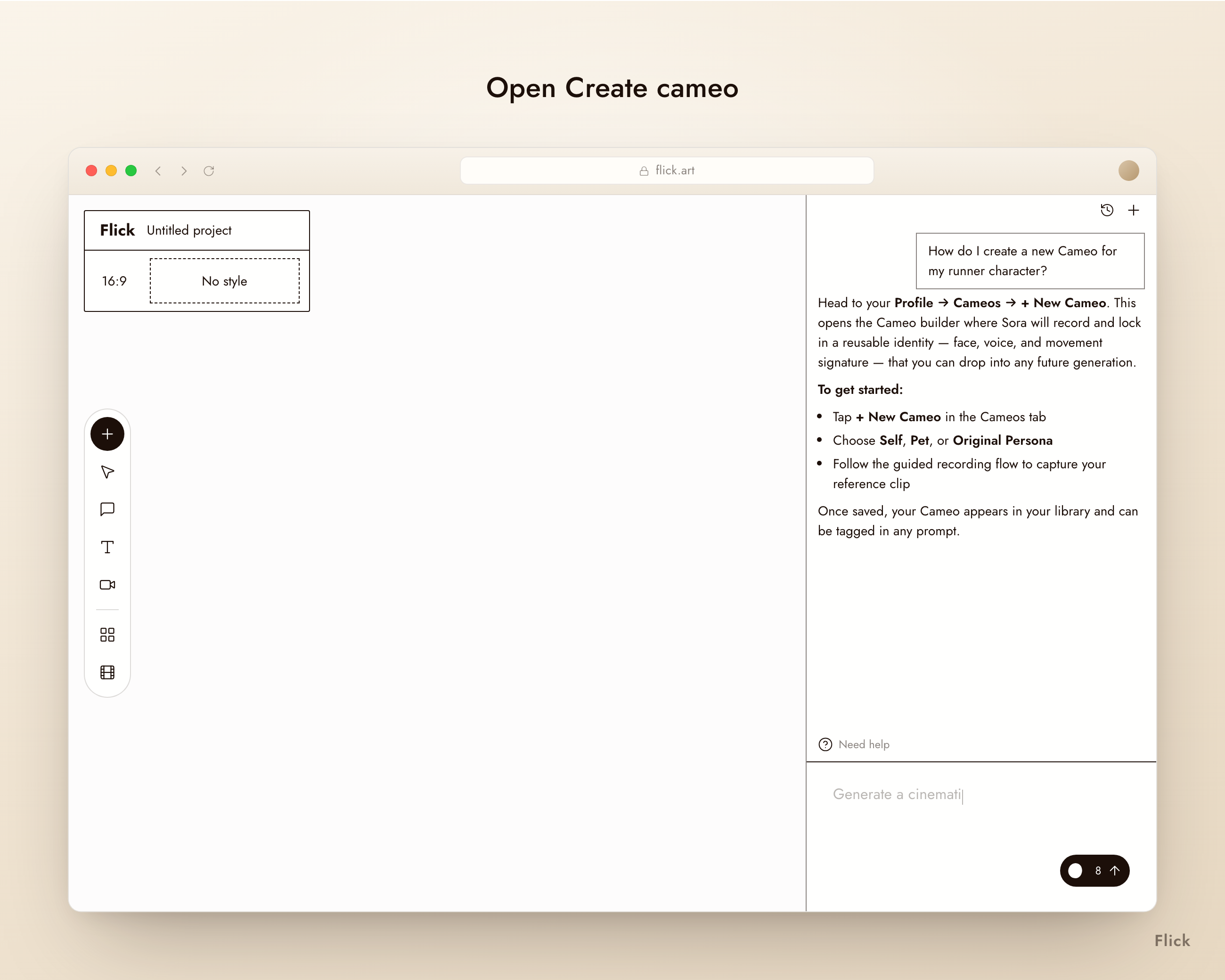This screenshot has height=980, width=1225.
Task: Open chat history clock icon
Action: [x=1107, y=211]
